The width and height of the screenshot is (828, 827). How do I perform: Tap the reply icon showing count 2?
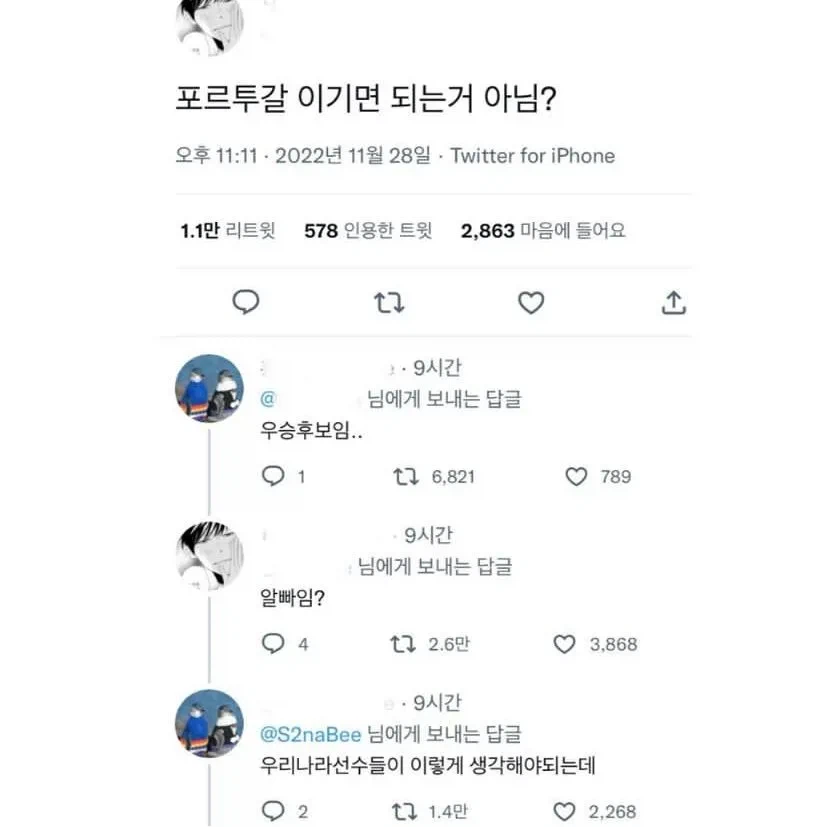(x=272, y=811)
